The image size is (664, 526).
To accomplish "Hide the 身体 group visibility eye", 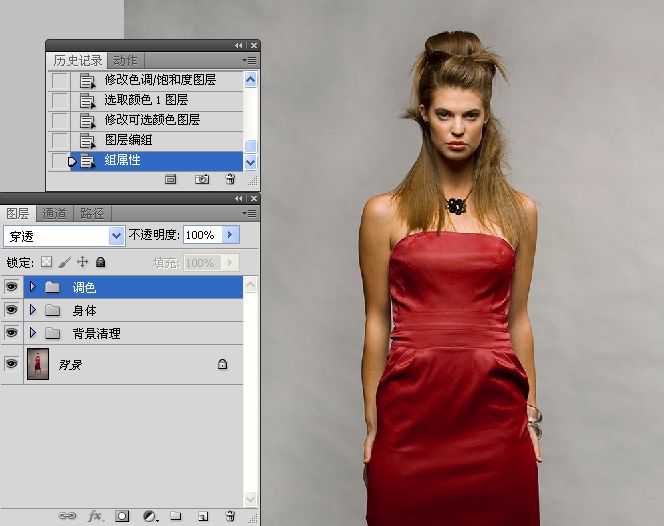I will click(x=11, y=310).
